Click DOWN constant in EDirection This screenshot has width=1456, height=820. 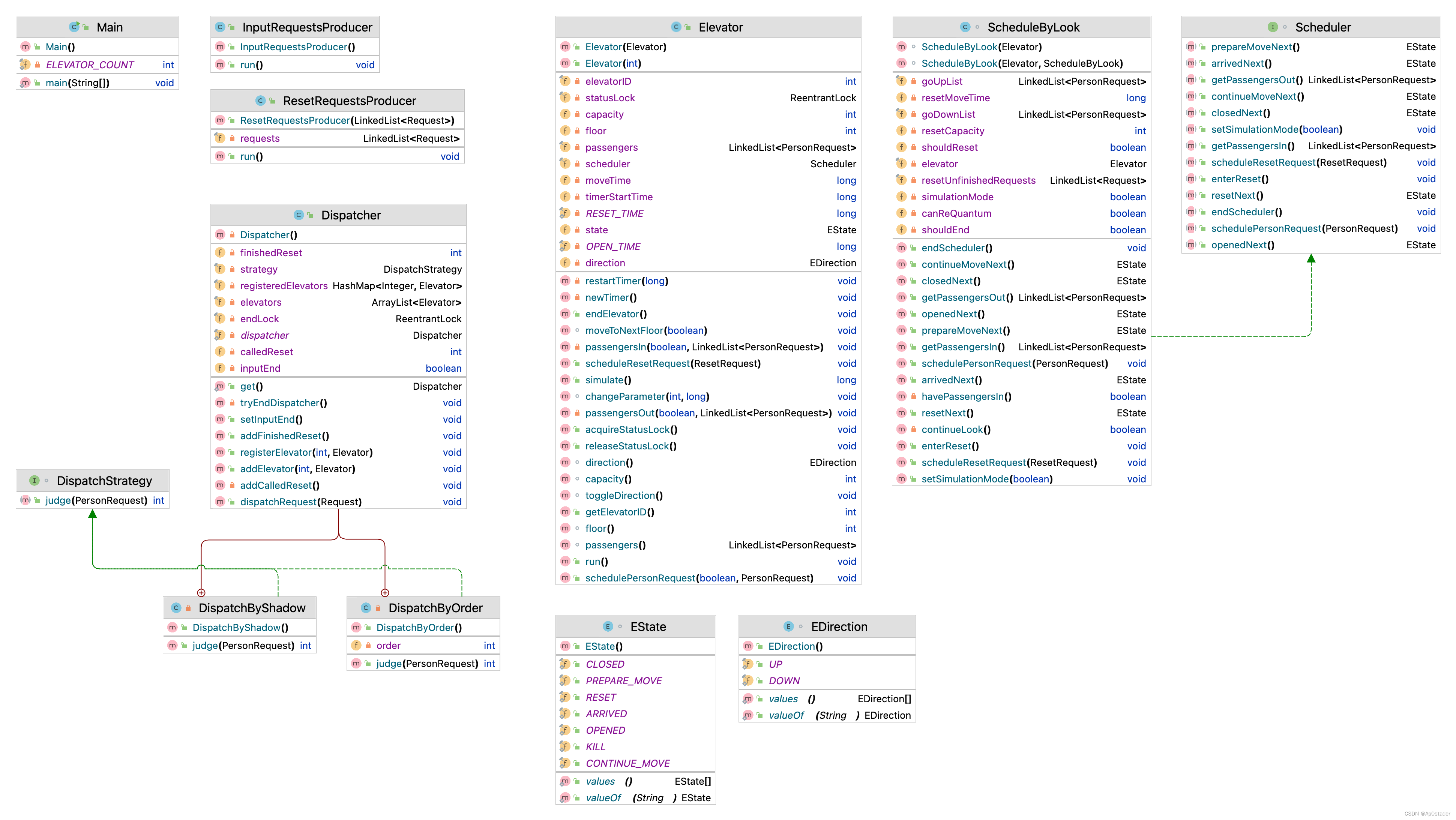point(827,680)
